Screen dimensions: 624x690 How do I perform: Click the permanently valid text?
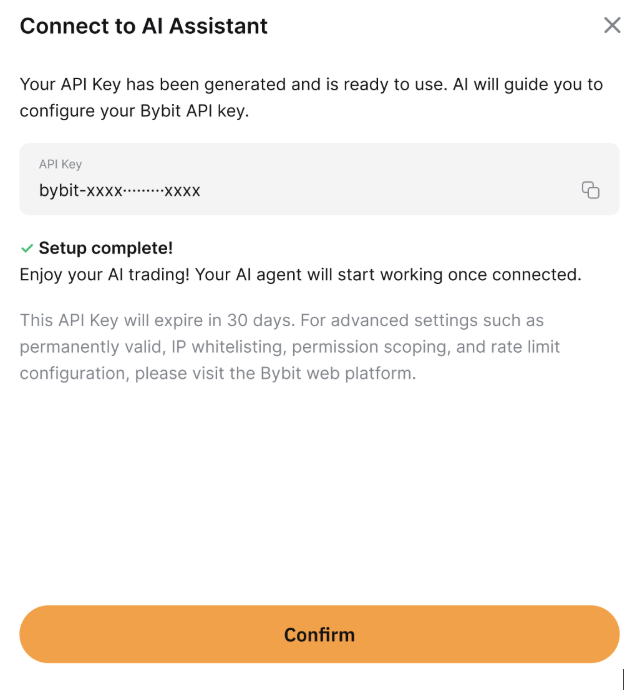[92, 347]
